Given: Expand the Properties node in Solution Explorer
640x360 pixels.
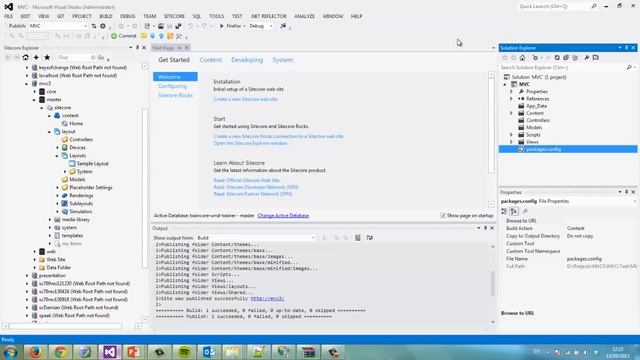Looking at the screenshot, I should (x=511, y=91).
